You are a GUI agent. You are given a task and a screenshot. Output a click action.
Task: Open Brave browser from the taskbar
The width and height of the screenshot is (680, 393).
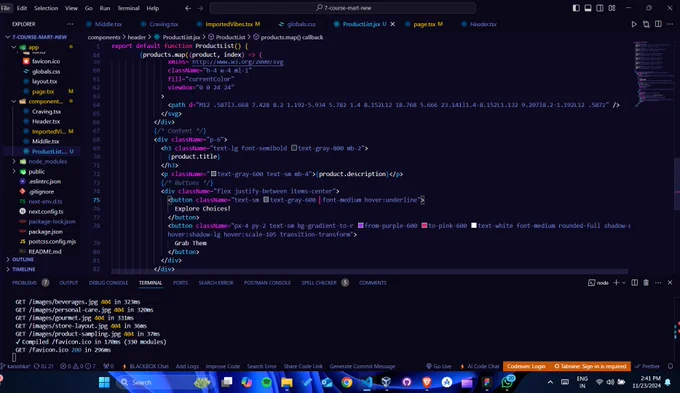427,382
